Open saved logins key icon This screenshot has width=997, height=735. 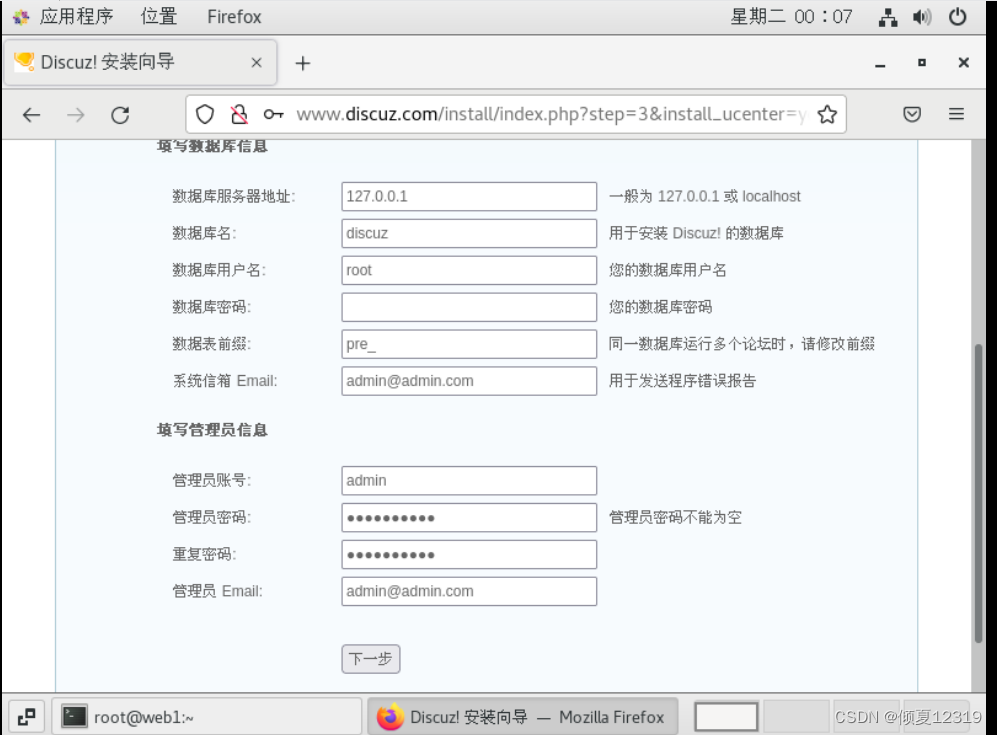click(273, 114)
